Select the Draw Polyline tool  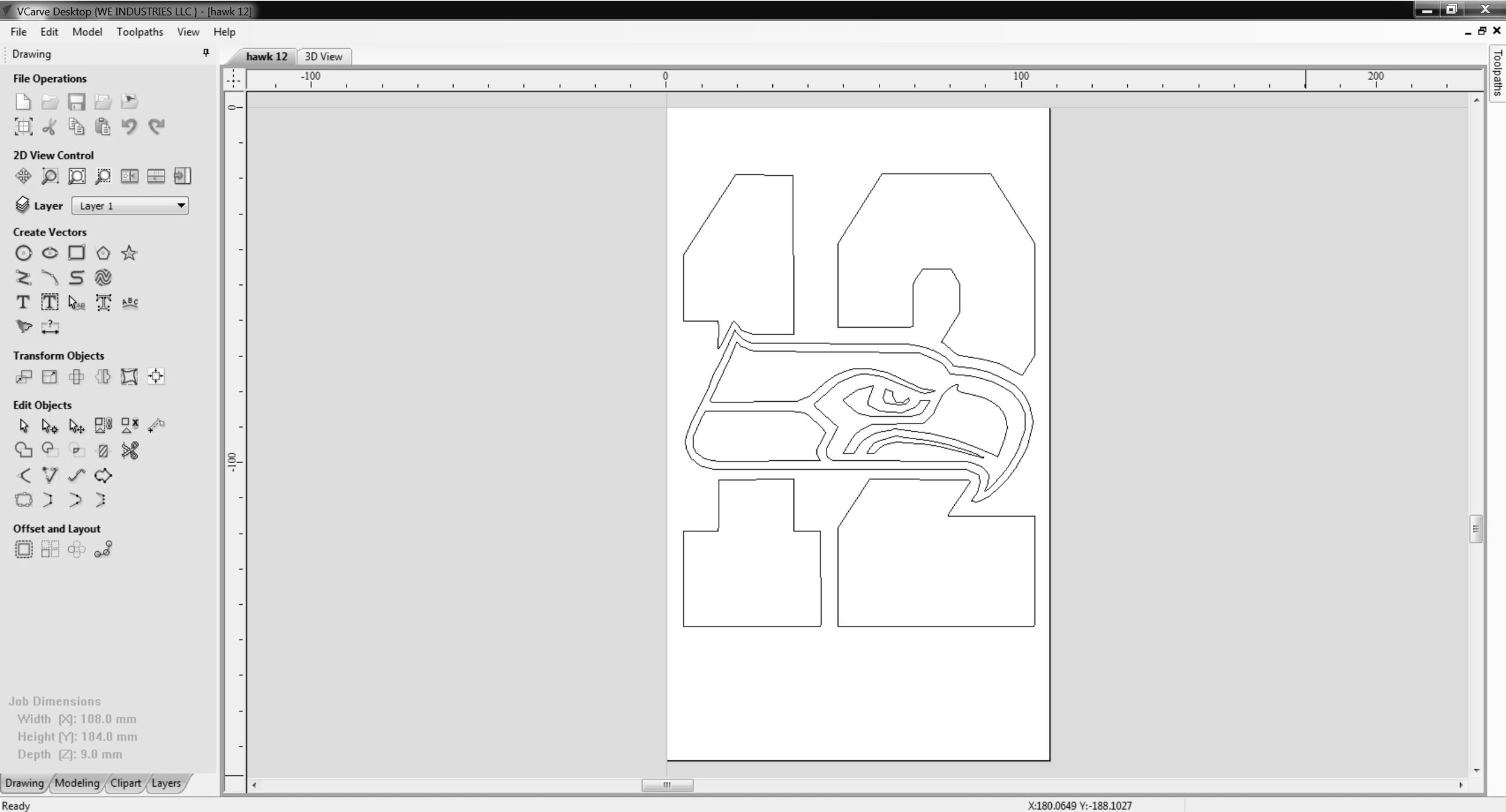(x=23, y=278)
